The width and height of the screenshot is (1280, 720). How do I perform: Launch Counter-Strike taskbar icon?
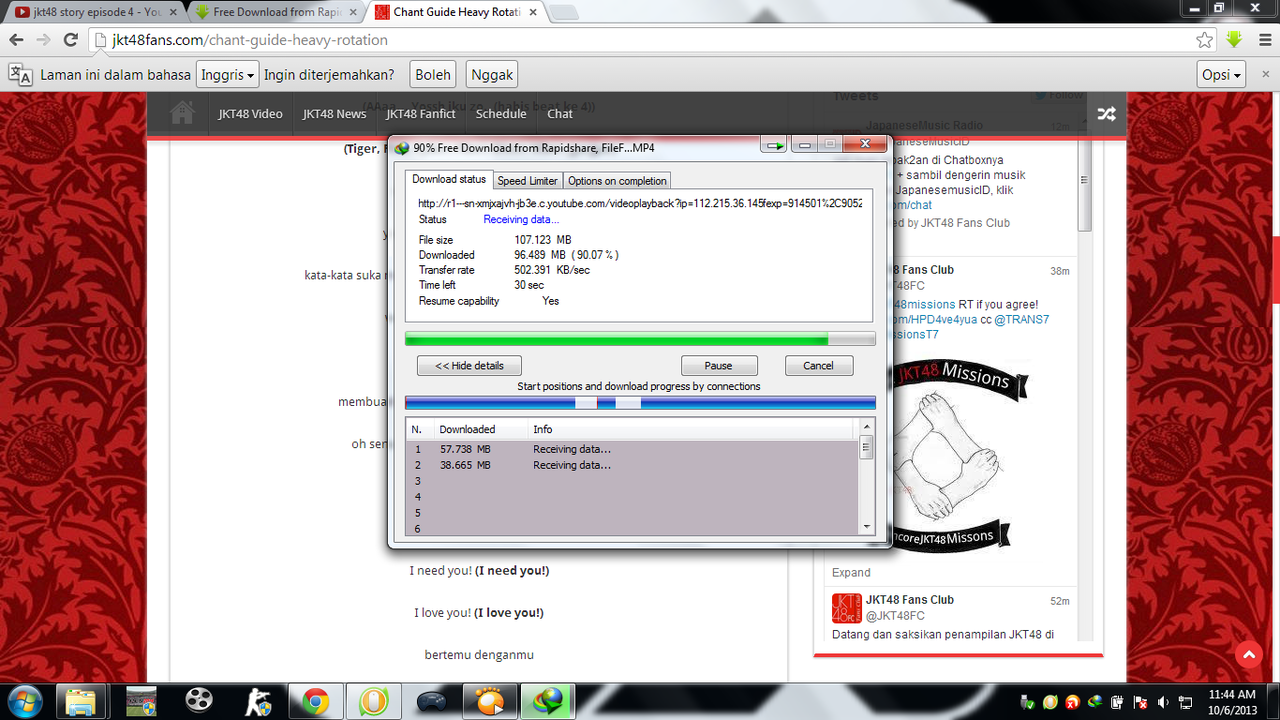point(257,701)
